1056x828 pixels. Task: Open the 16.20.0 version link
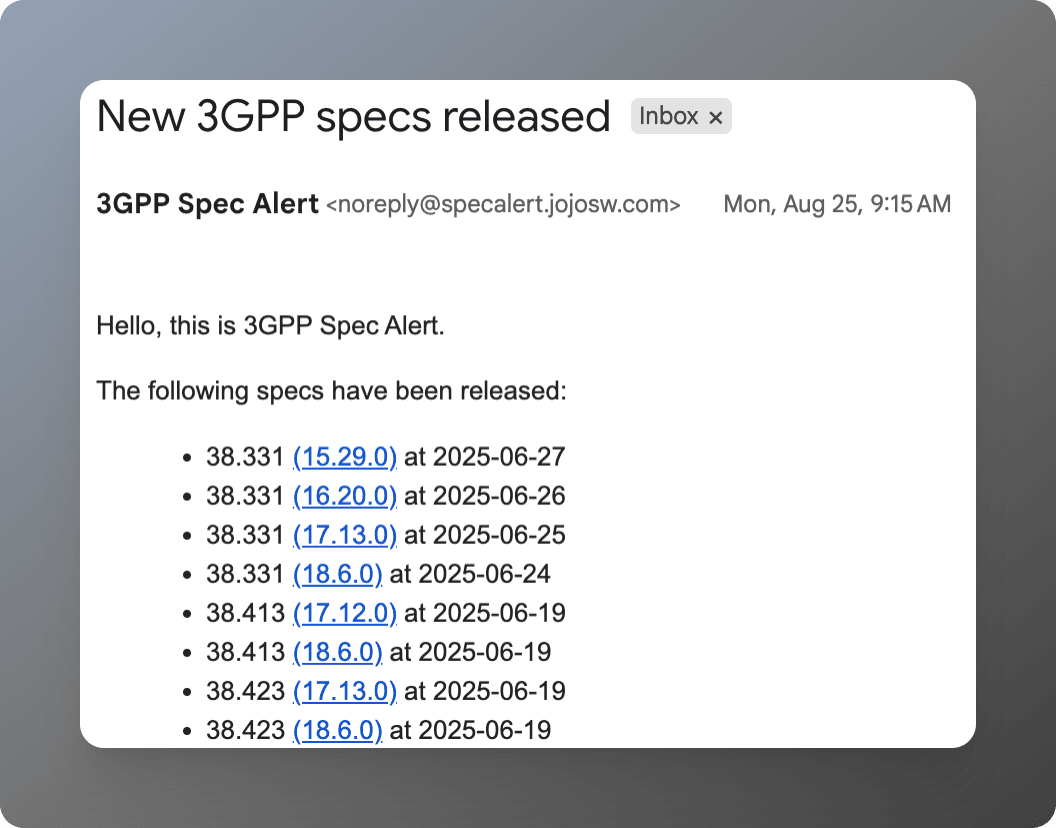point(345,496)
